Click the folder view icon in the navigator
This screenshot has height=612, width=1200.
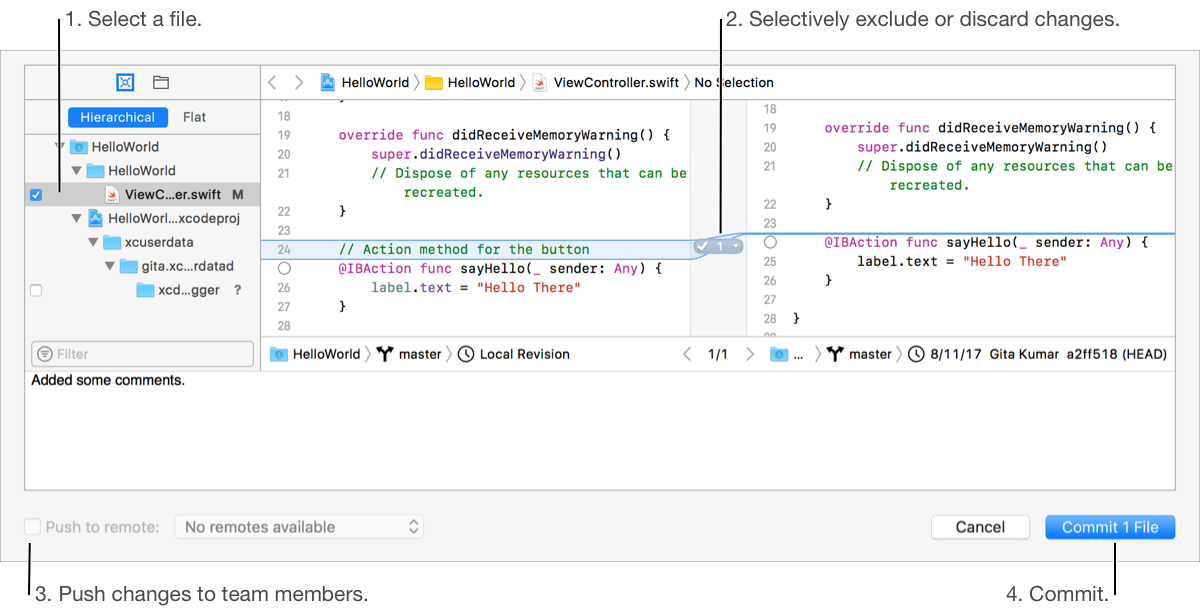click(160, 82)
